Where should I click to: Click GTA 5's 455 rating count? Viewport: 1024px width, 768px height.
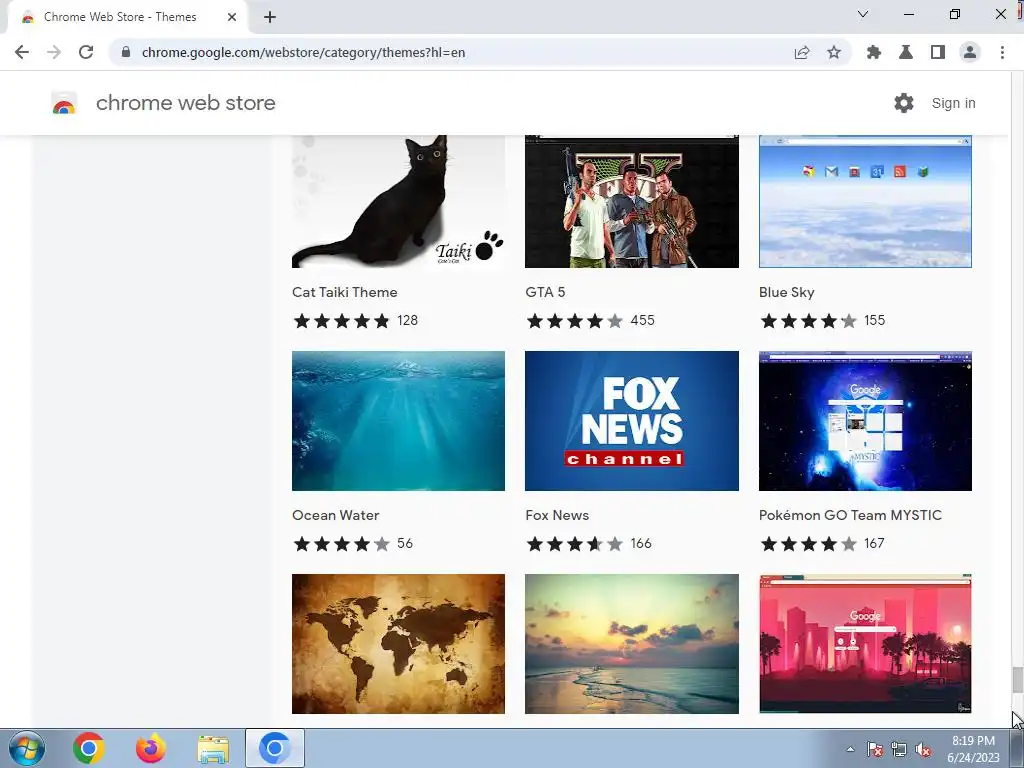click(643, 320)
